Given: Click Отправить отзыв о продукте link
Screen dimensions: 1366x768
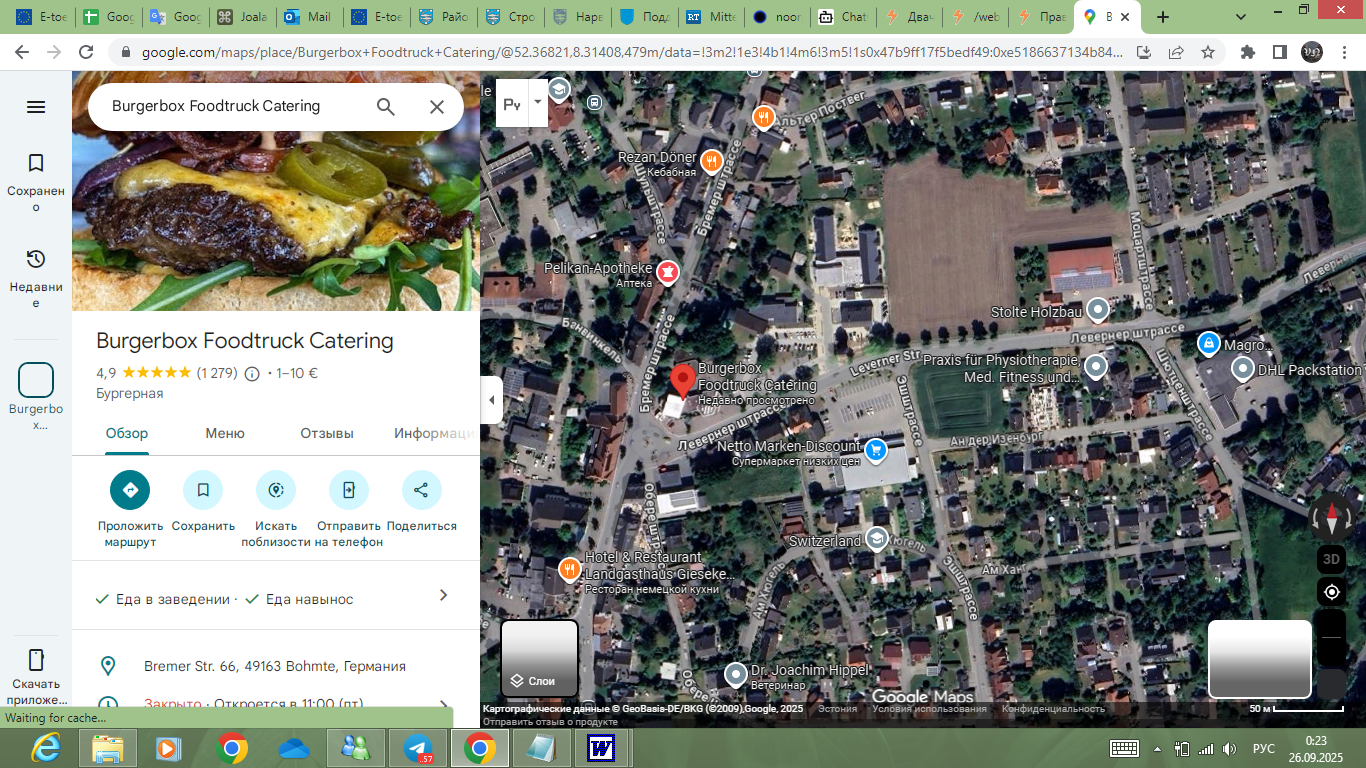Looking at the screenshot, I should coord(550,721).
